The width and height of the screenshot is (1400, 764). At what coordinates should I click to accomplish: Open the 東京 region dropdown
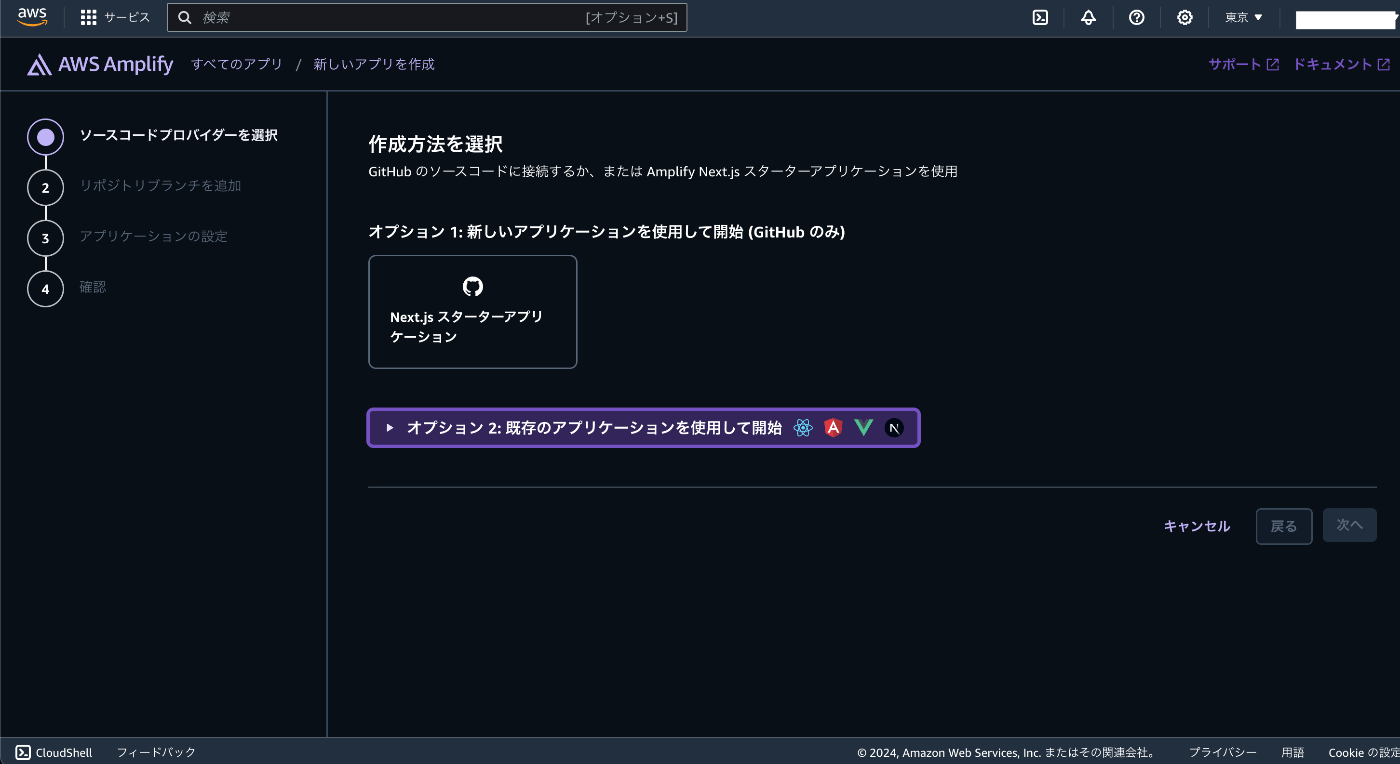coord(1243,17)
